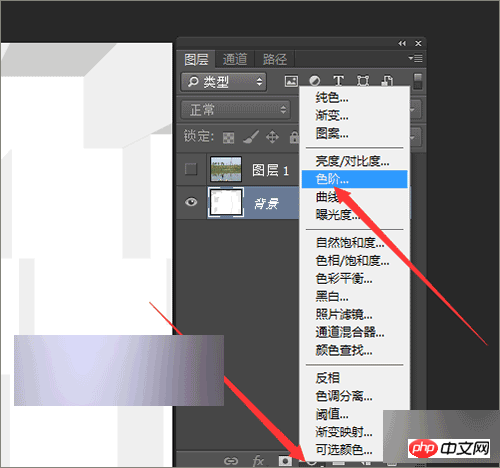The height and width of the screenshot is (468, 500).
Task: Click the link layers chain icon
Action: 231,461
